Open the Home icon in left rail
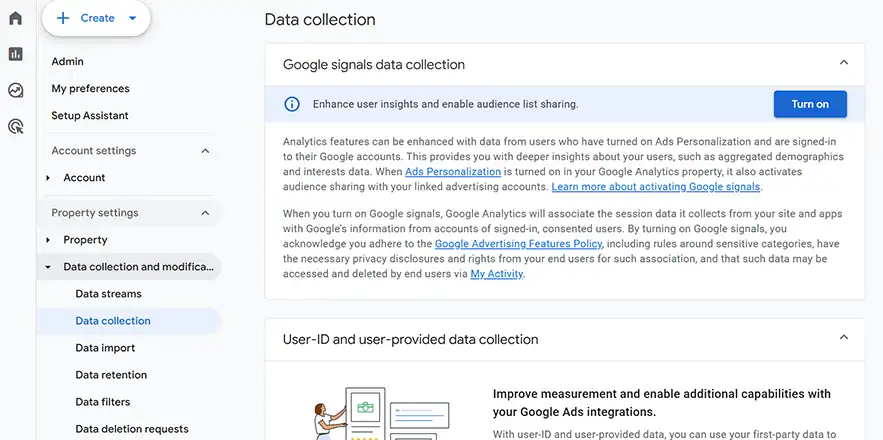The height and width of the screenshot is (440, 883). (16, 18)
